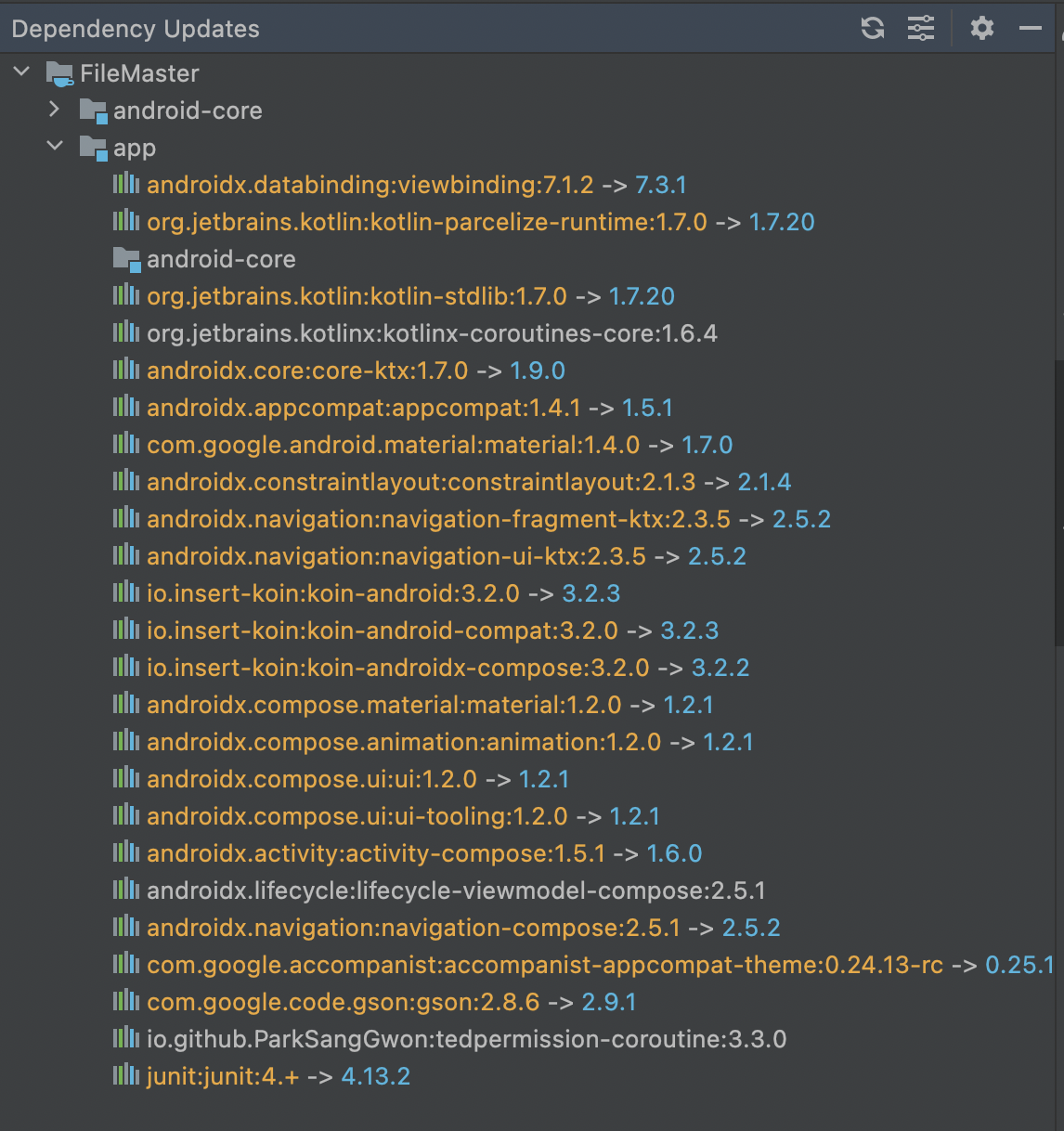Select the app module label

point(135,149)
